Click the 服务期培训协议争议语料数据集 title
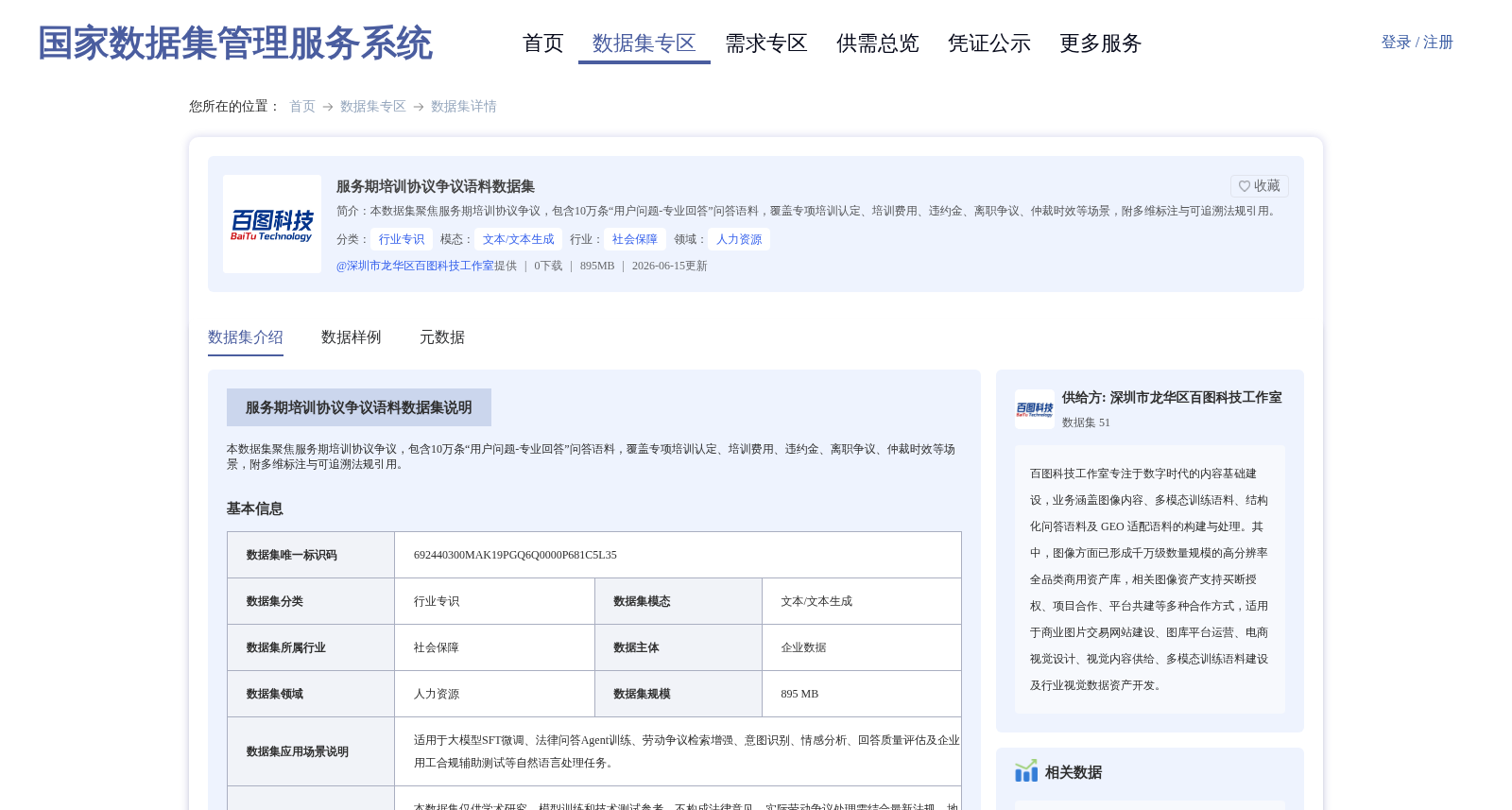Screen dimensions: 1512x810 coord(436,186)
